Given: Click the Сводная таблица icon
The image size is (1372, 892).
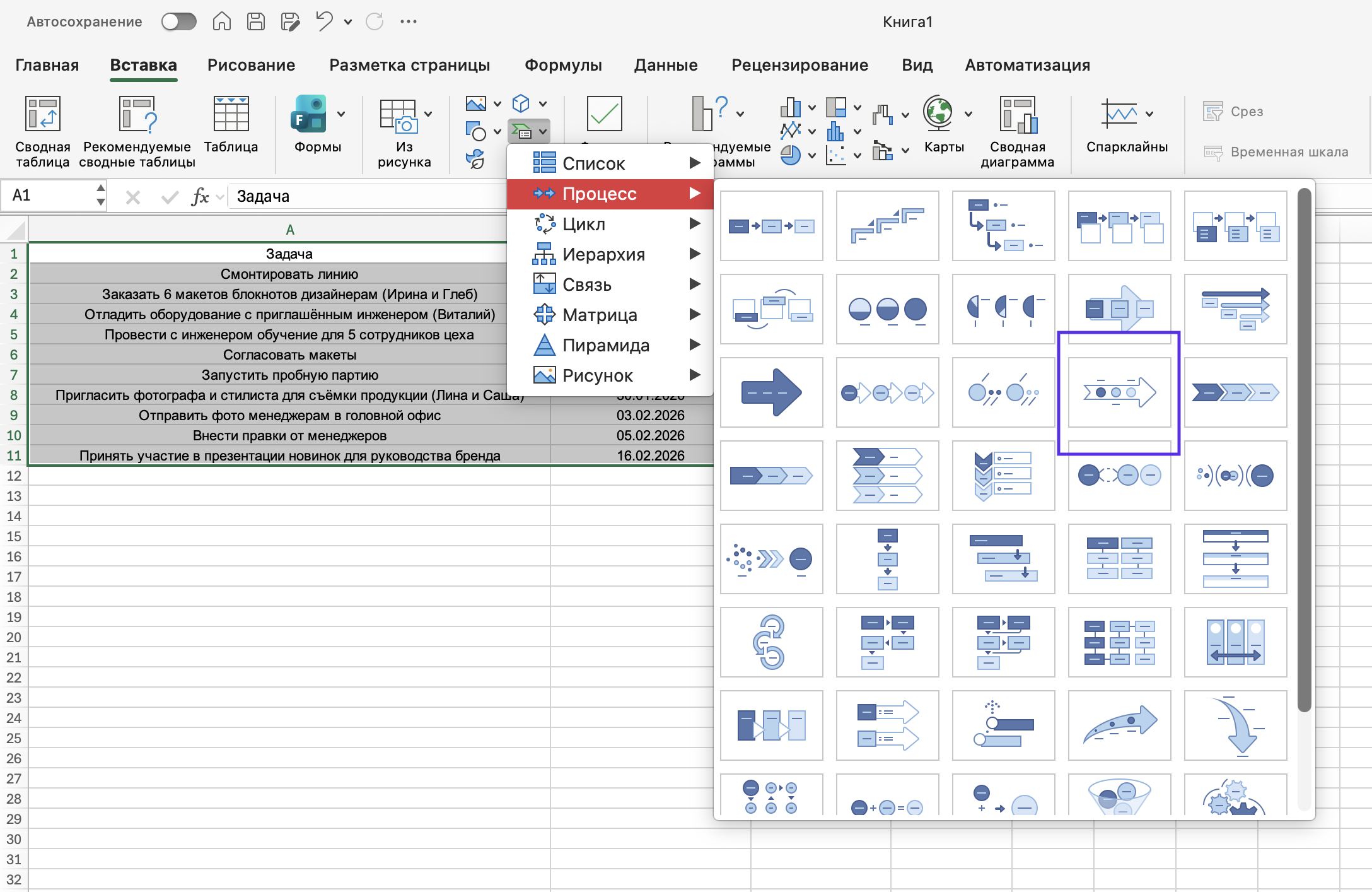Looking at the screenshot, I should [x=43, y=114].
